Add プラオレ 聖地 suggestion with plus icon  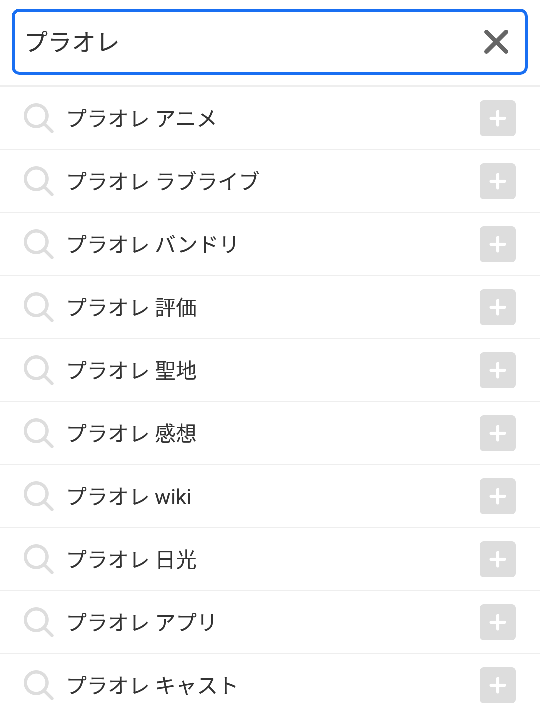click(x=498, y=370)
